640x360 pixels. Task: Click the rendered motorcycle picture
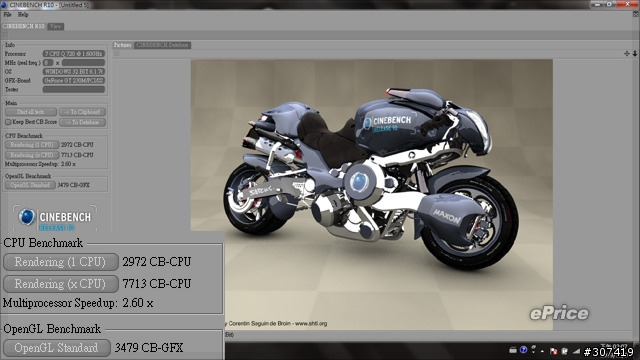pyautogui.click(x=371, y=194)
